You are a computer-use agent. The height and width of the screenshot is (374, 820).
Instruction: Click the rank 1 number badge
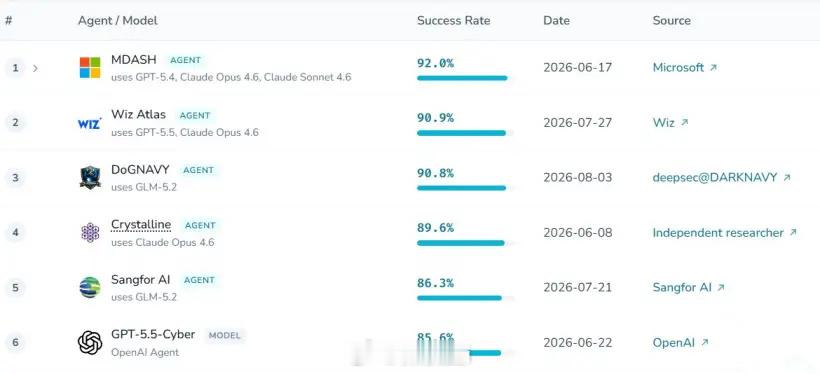click(15, 68)
